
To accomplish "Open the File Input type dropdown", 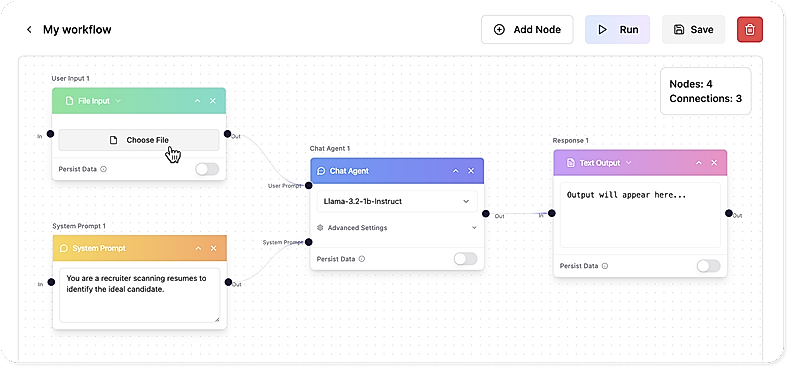I will coord(118,101).
